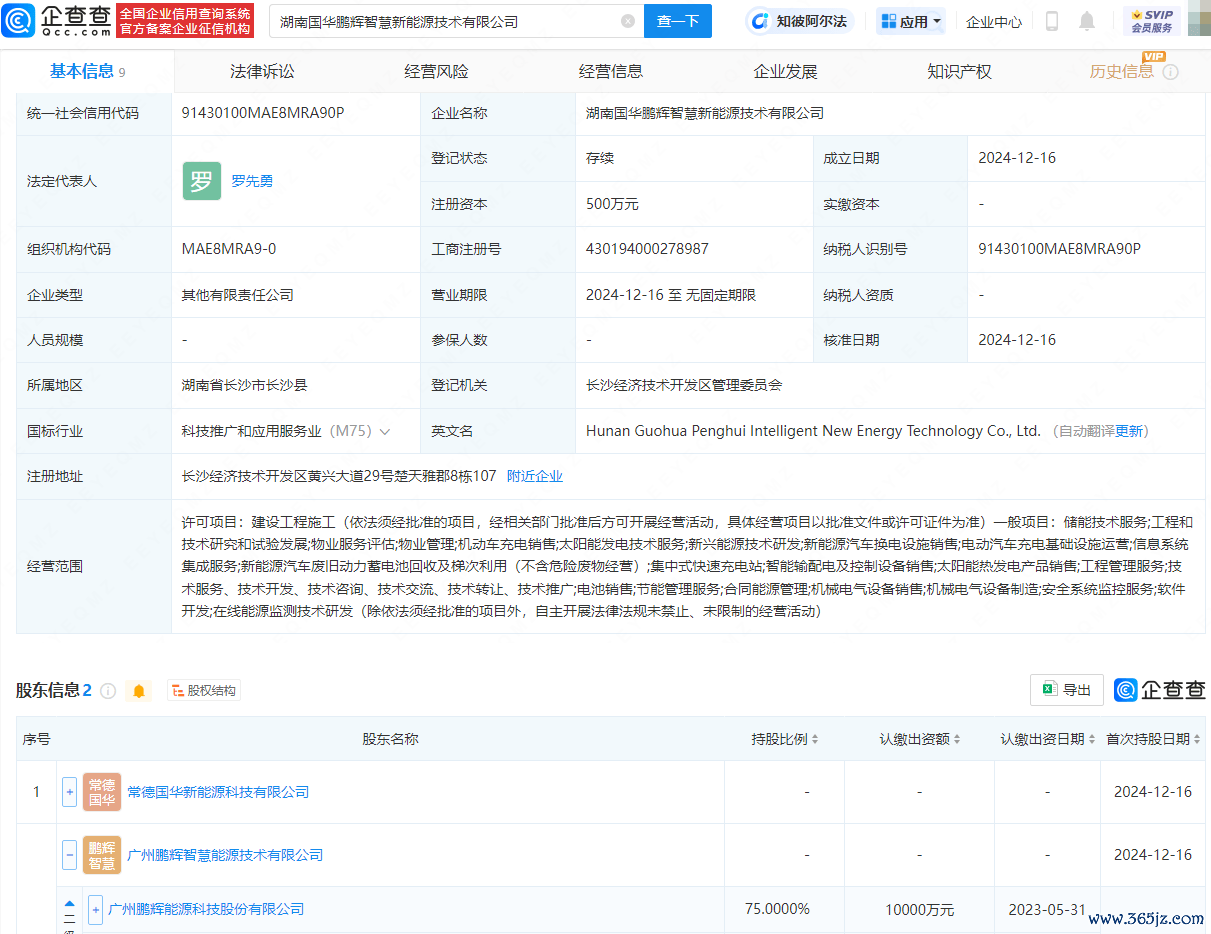This screenshot has width=1211, height=934.
Task: Open the user avatar in the header
Action: [x=1198, y=21]
